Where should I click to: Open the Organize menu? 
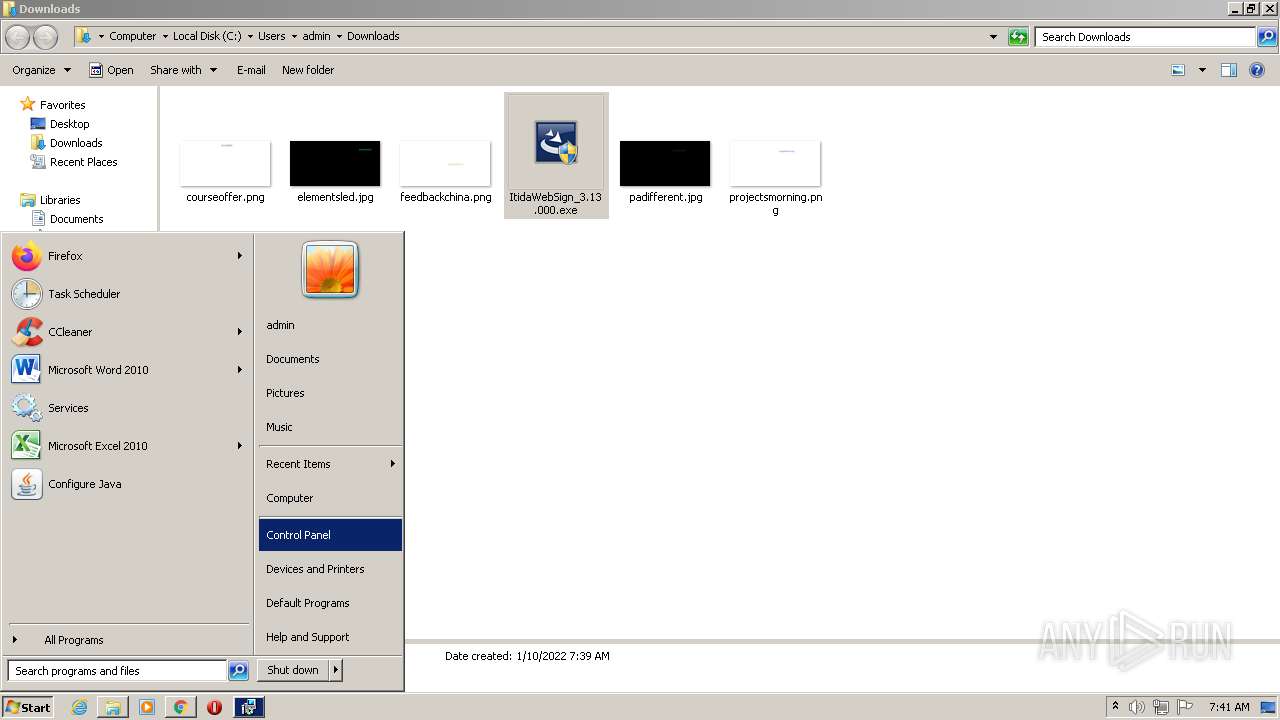[x=42, y=70]
